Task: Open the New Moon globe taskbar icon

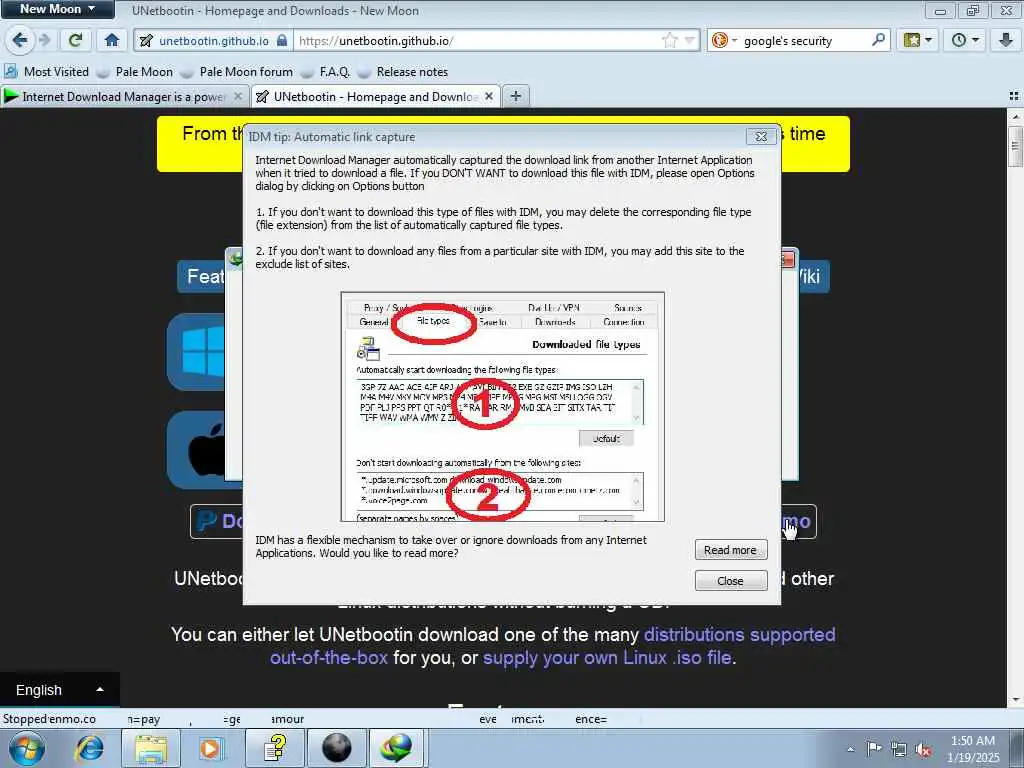Action: pyautogui.click(x=336, y=748)
